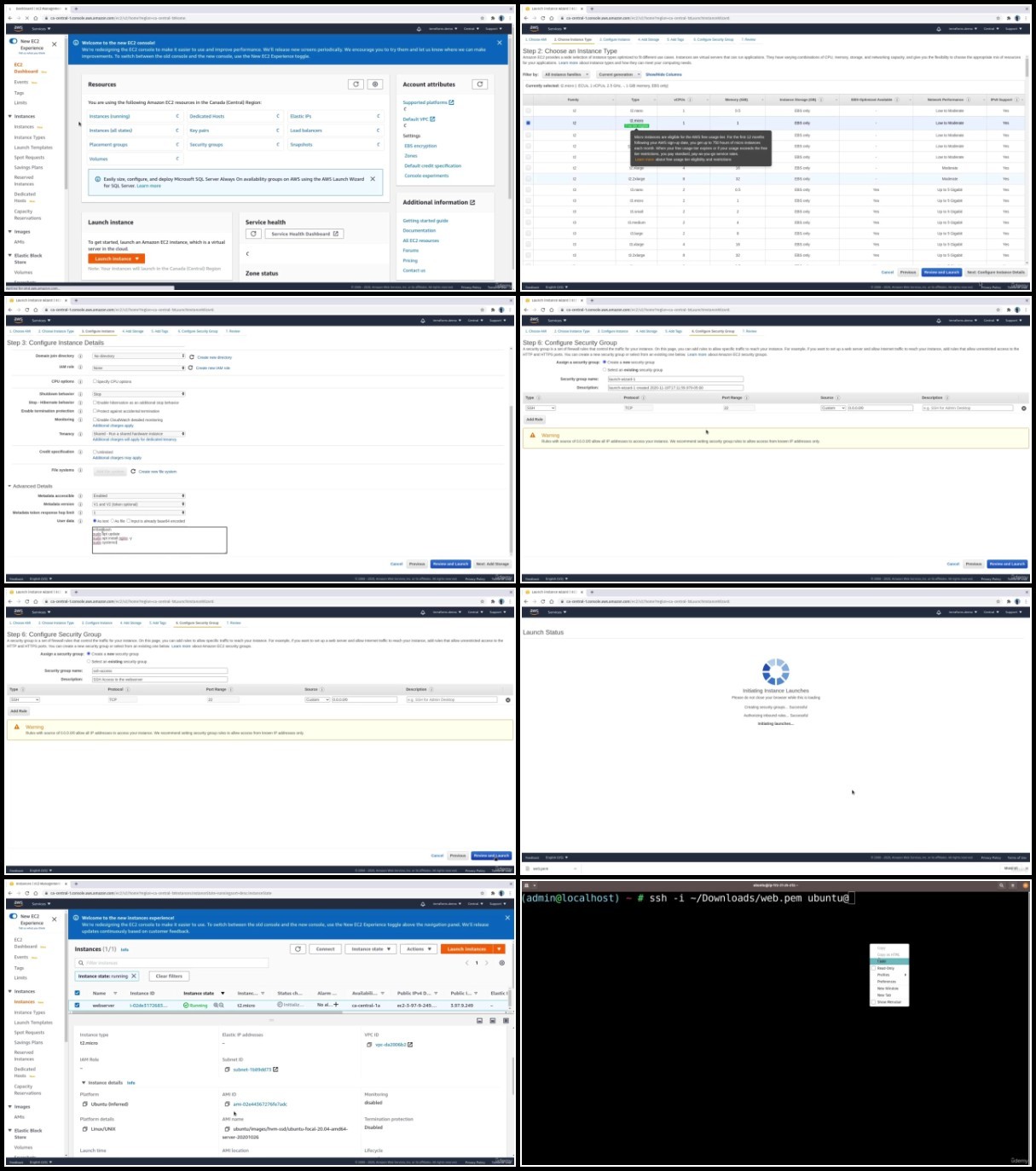Open notifications bell in the EC2 Dashboard window
This screenshot has height=1171, width=1036.
pyautogui.click(x=419, y=28)
